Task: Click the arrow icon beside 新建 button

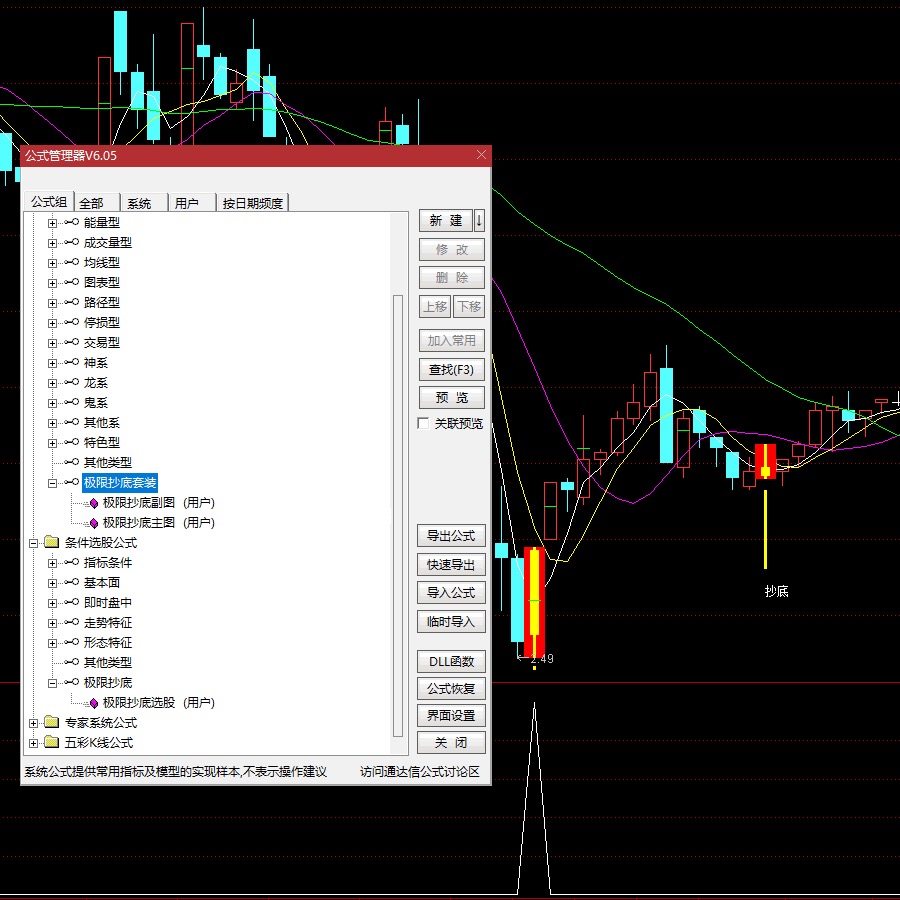Action: [479, 221]
